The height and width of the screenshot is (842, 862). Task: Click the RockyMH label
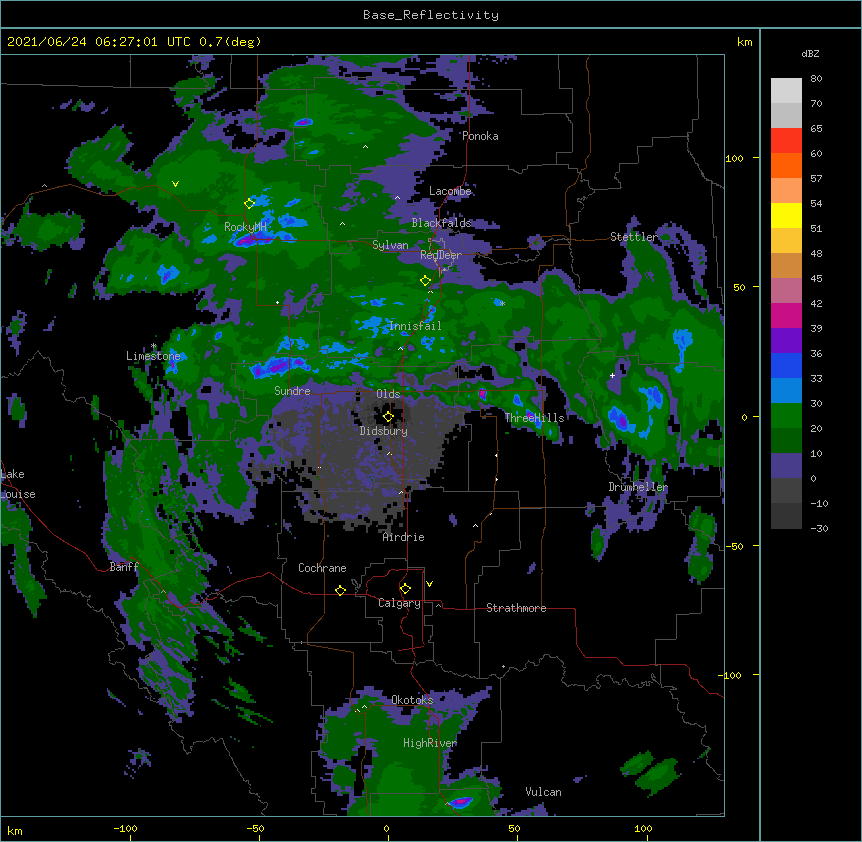click(245, 227)
